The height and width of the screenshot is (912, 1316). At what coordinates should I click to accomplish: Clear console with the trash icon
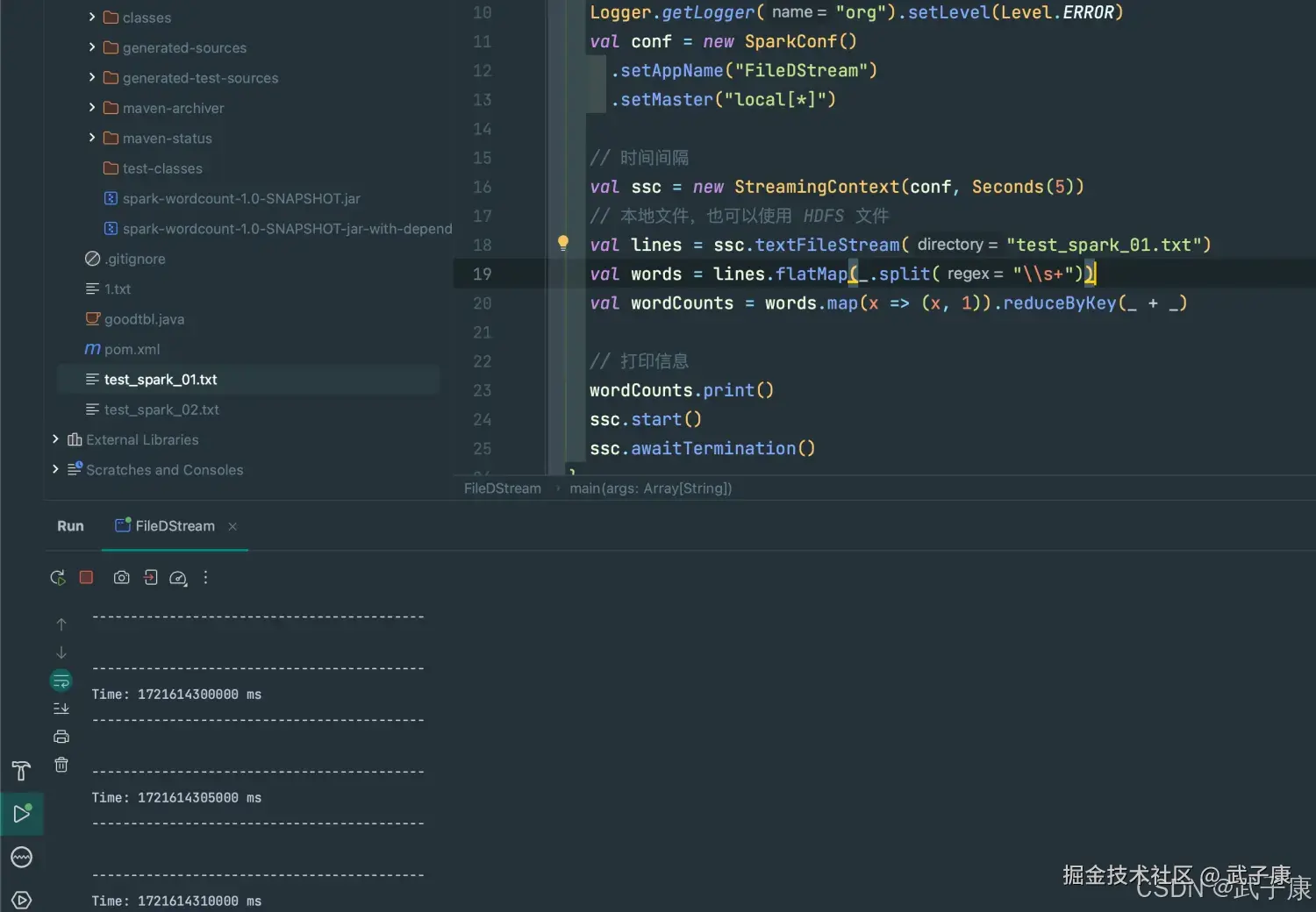pos(61,765)
